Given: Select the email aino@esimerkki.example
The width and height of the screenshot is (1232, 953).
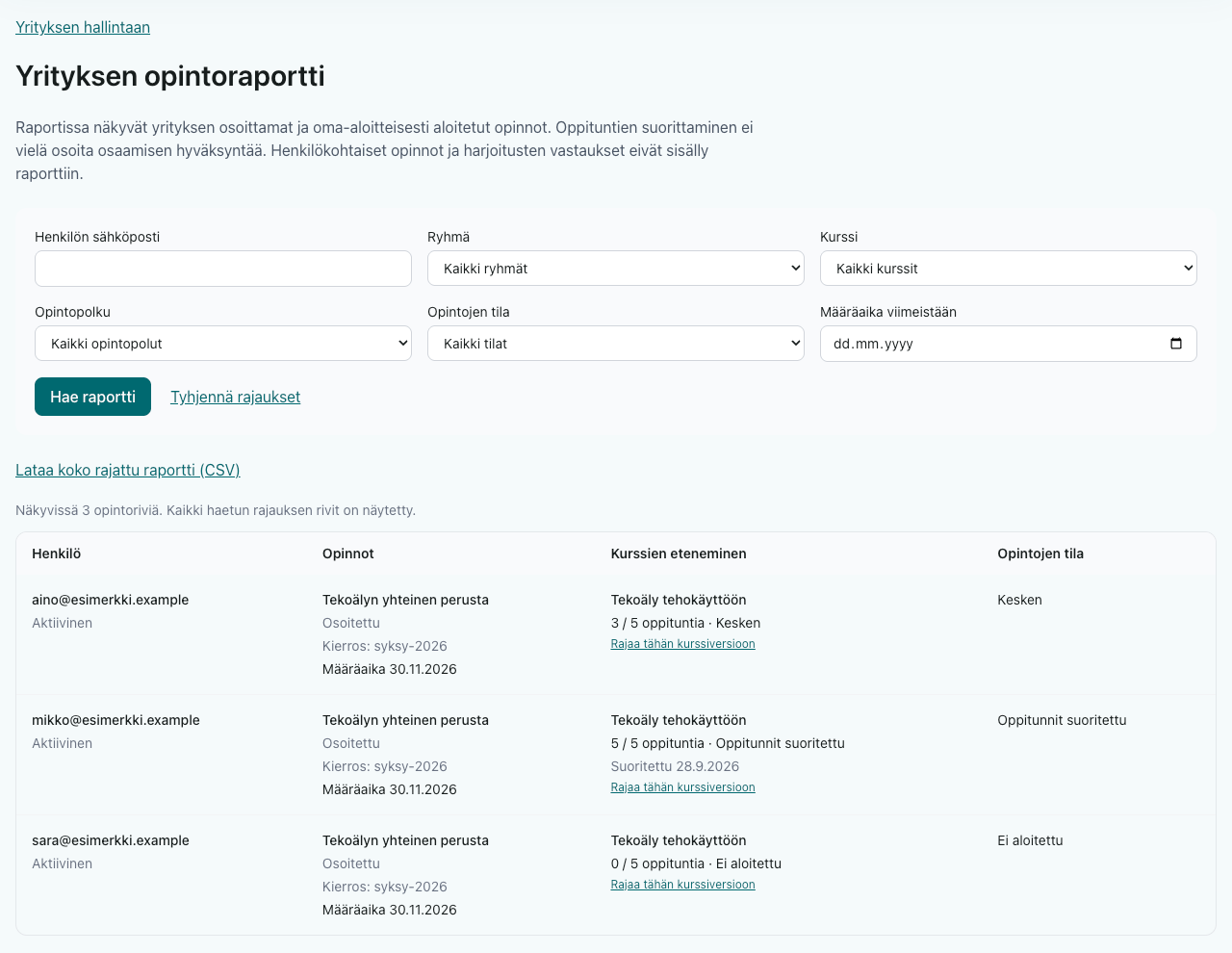Looking at the screenshot, I should 111,600.
